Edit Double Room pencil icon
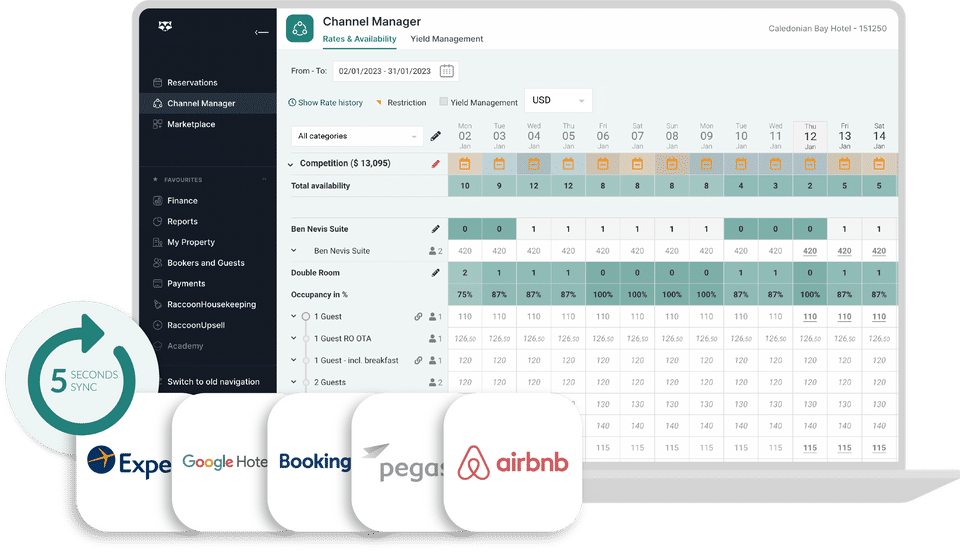960x553 pixels. [x=435, y=273]
